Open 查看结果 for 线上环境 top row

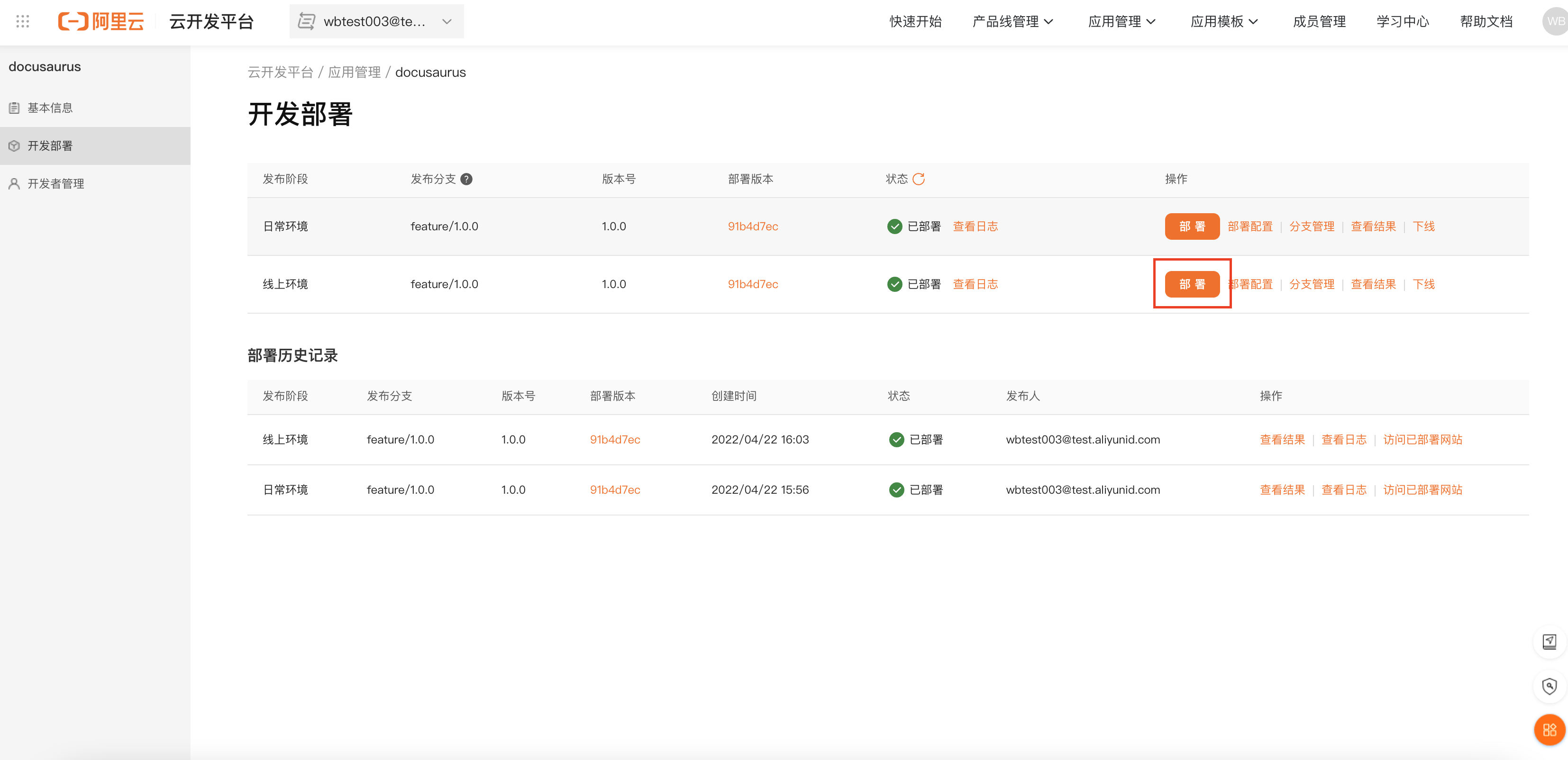[1373, 284]
